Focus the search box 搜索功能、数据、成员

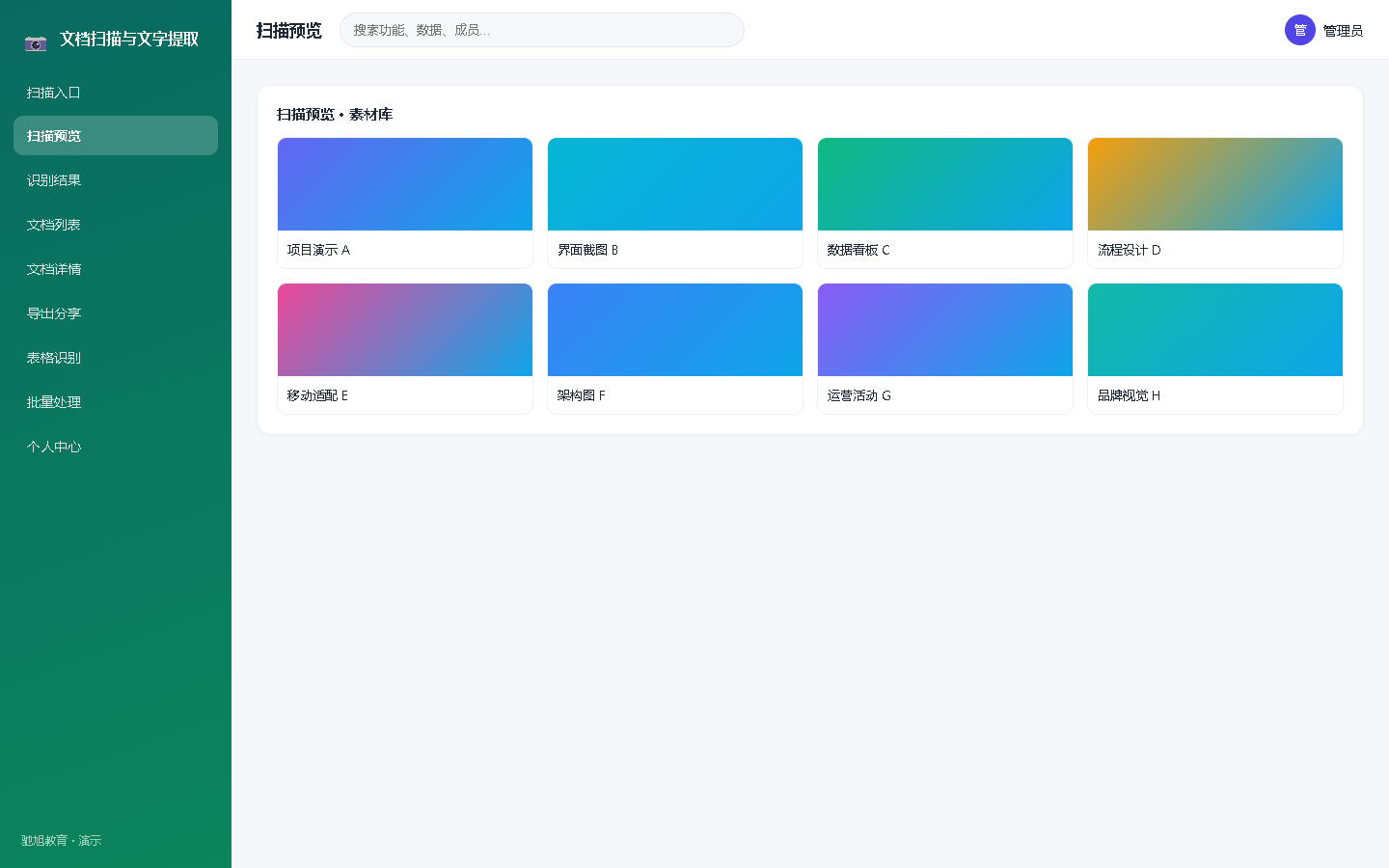coord(542,30)
